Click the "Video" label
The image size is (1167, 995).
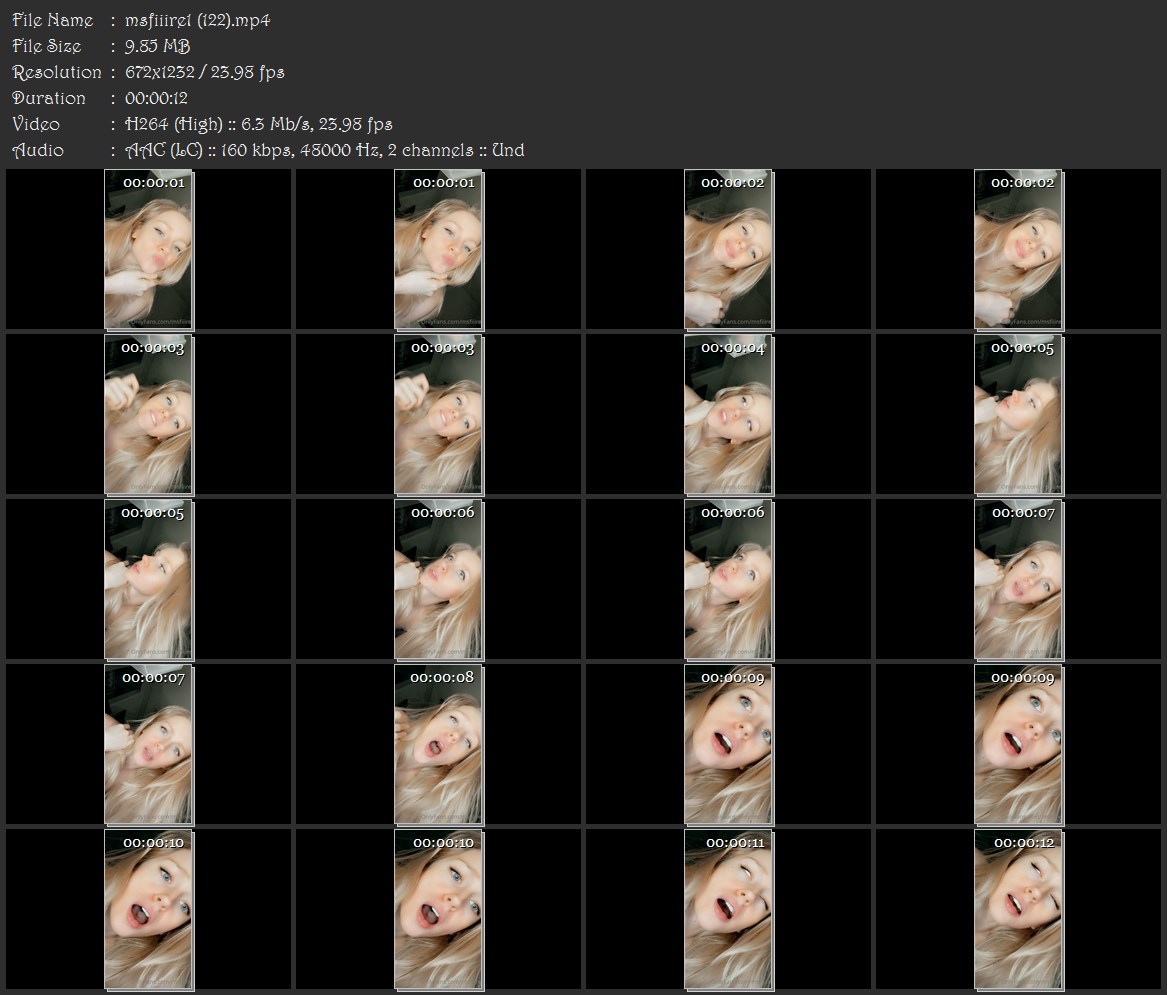(x=36, y=124)
